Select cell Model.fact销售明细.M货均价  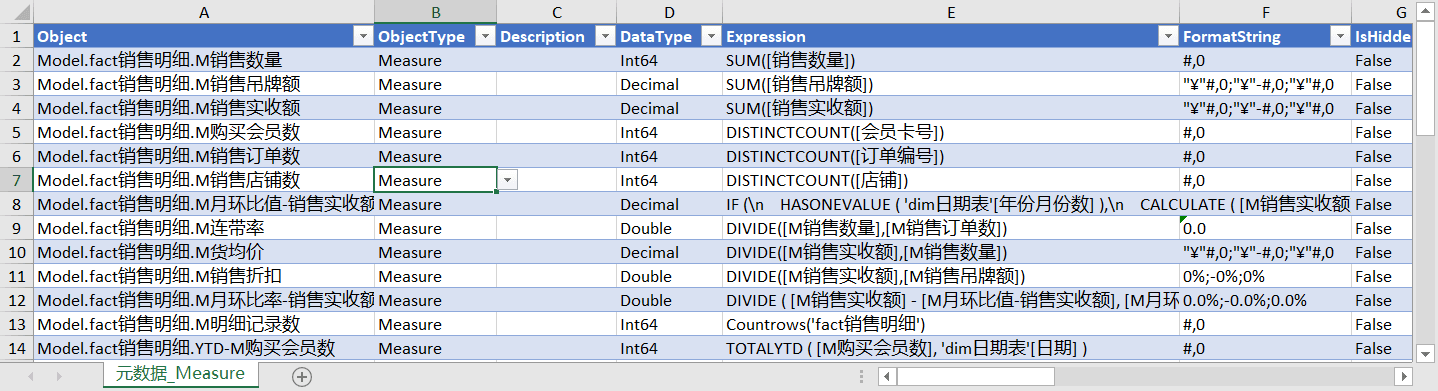coord(204,252)
